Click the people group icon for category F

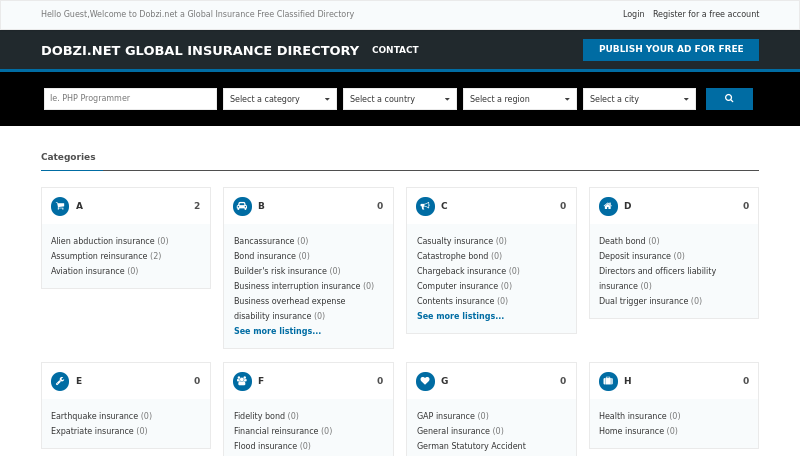pos(242,382)
